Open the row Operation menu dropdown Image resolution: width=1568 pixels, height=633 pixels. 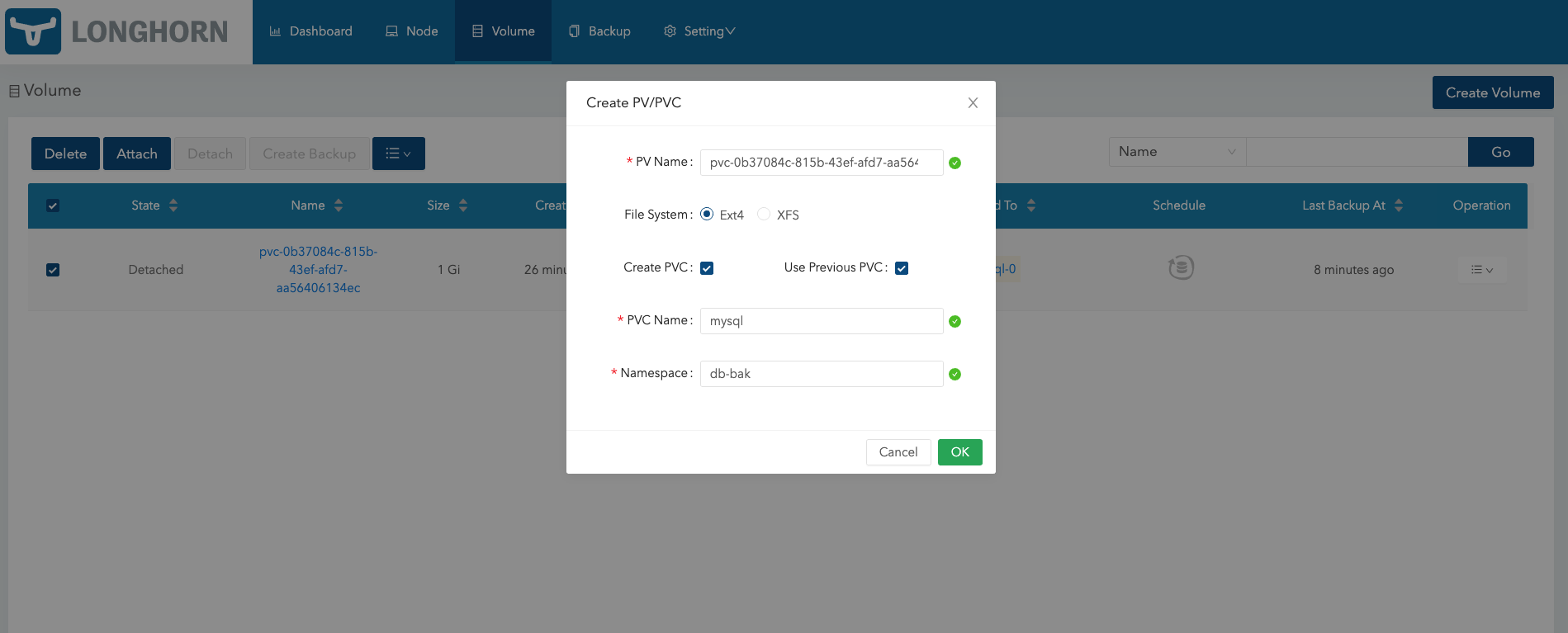point(1482,270)
